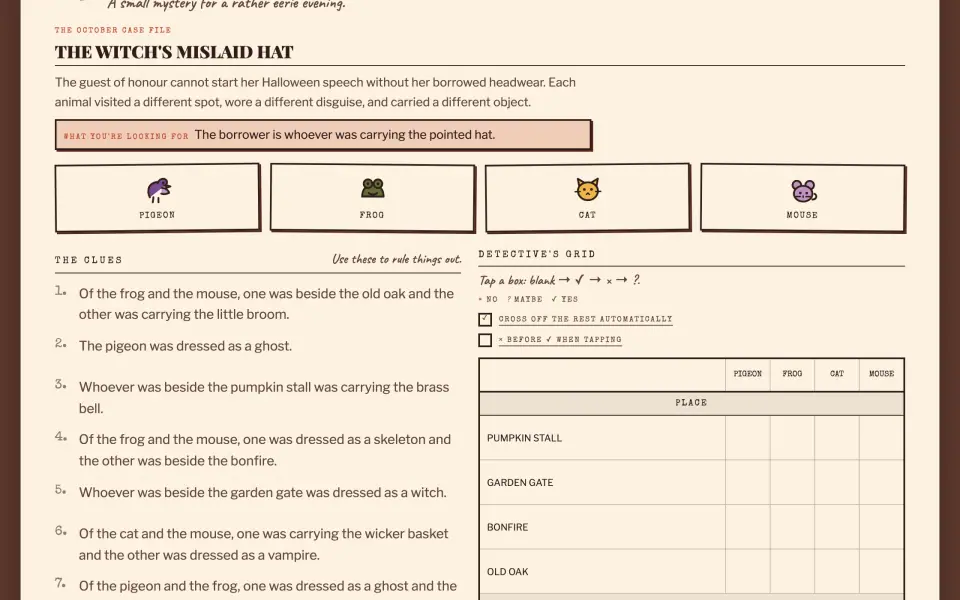This screenshot has height=600, width=960.
Task: Click the 'PLACE' section header in the grid
Action: pyautogui.click(x=691, y=403)
